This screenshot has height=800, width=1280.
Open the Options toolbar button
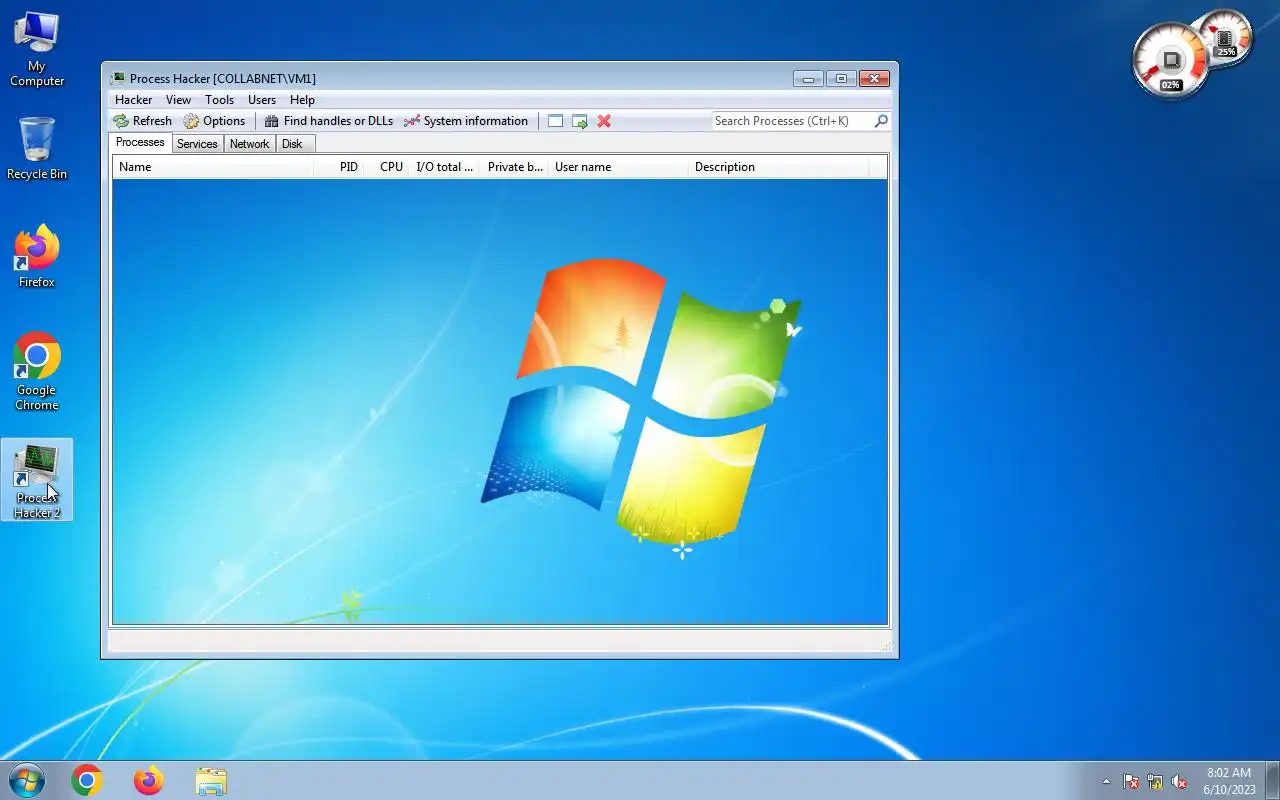[214, 121]
